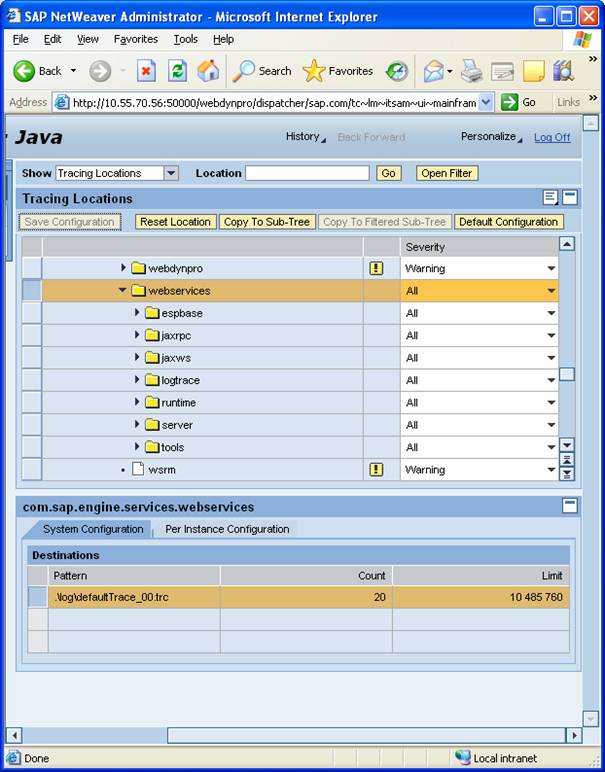Open Severity dropdown for webdynpro
The image size is (605, 772).
(550, 269)
